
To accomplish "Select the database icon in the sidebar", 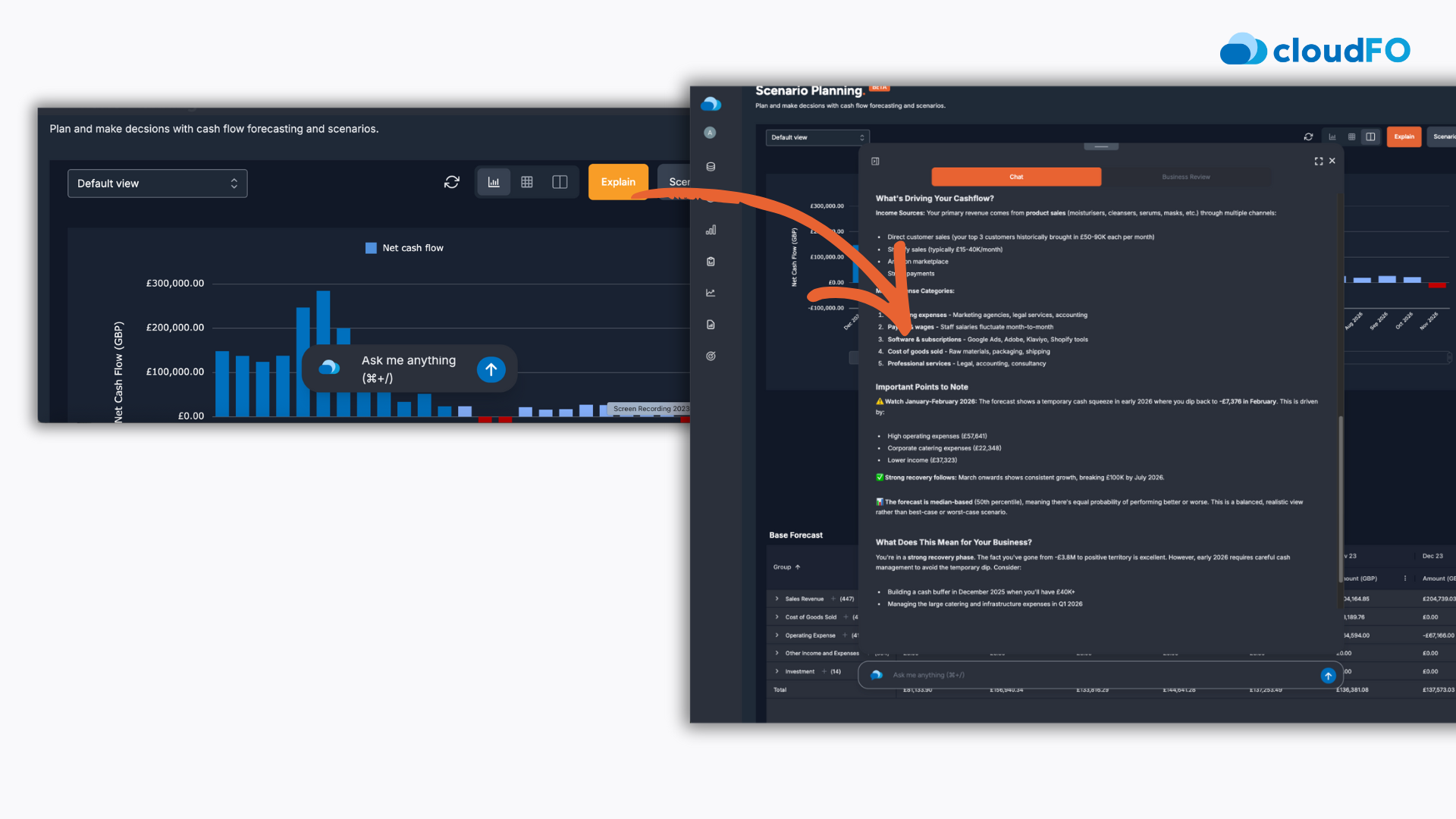I will coord(711,166).
